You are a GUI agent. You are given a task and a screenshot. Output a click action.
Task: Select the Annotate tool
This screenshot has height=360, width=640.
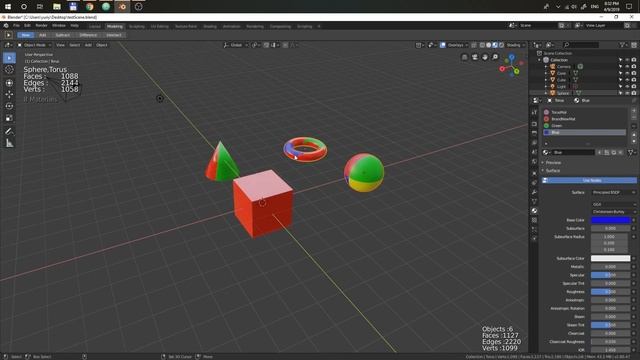click(9, 131)
